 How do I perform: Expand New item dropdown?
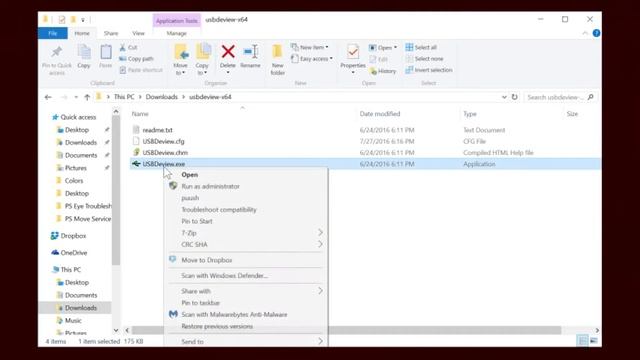pos(327,47)
